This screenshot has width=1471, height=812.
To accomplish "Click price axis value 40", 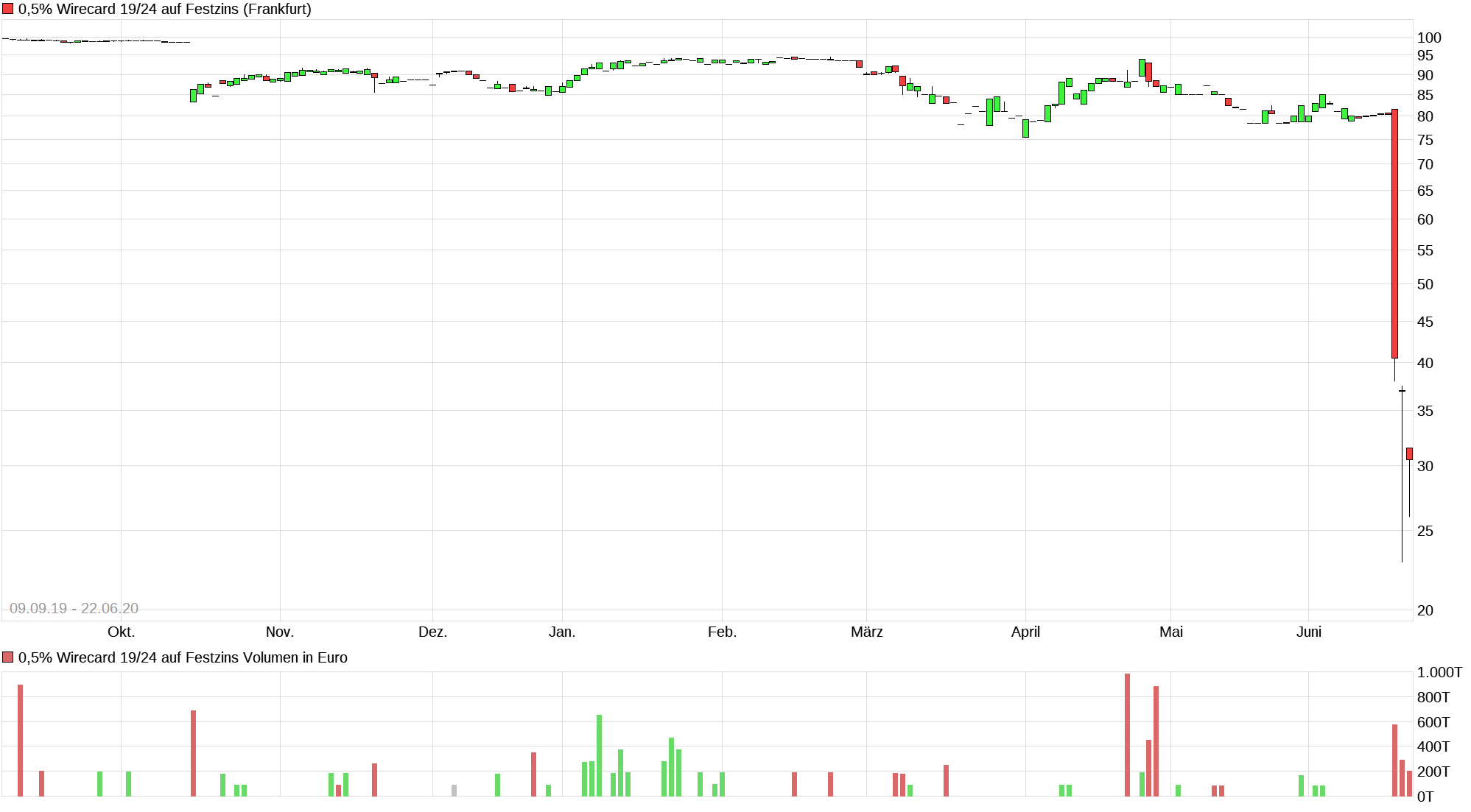I will 1425,363.
